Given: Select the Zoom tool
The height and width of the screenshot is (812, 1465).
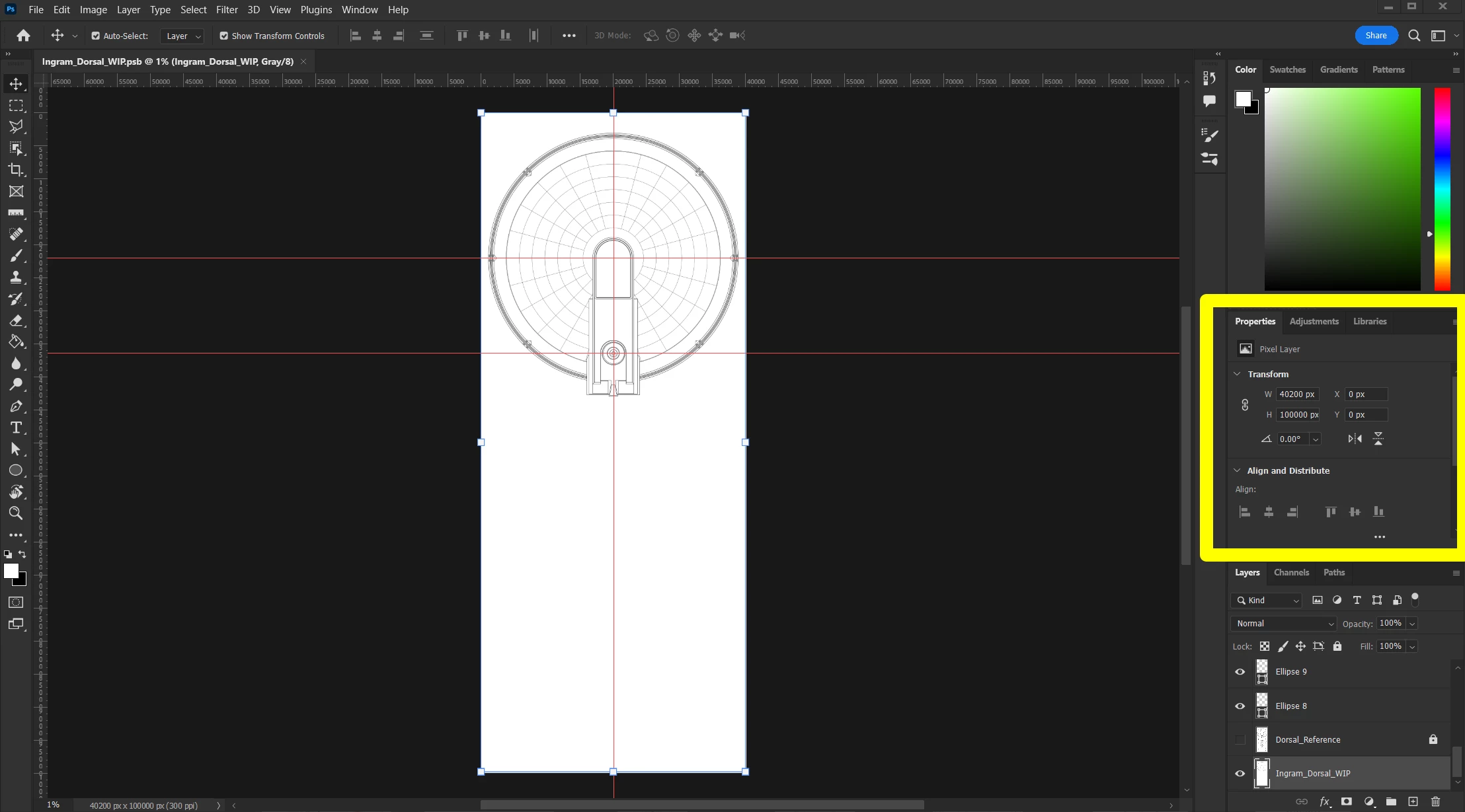Looking at the screenshot, I should click(x=16, y=513).
